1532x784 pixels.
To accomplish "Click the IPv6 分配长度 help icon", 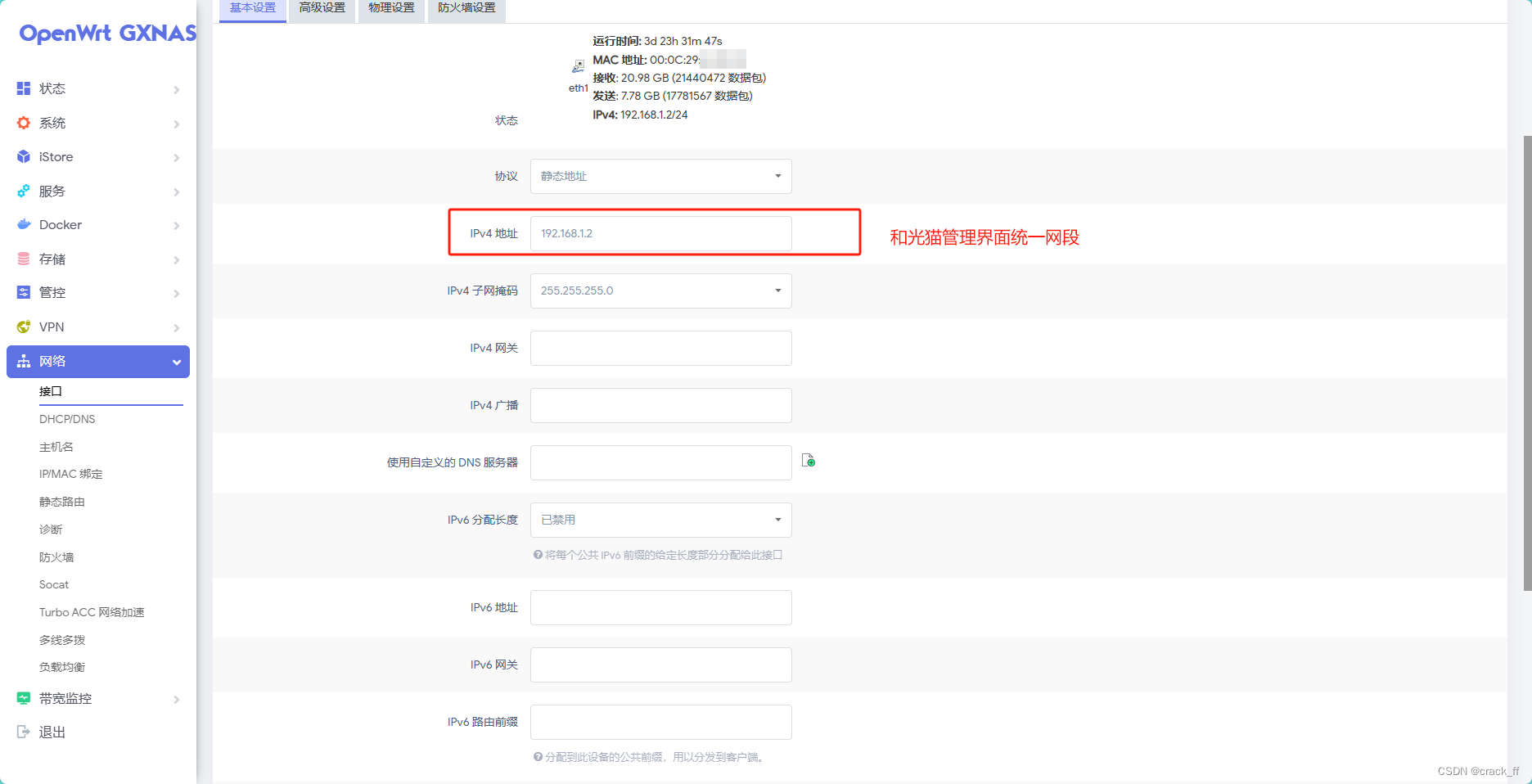I will (x=538, y=555).
